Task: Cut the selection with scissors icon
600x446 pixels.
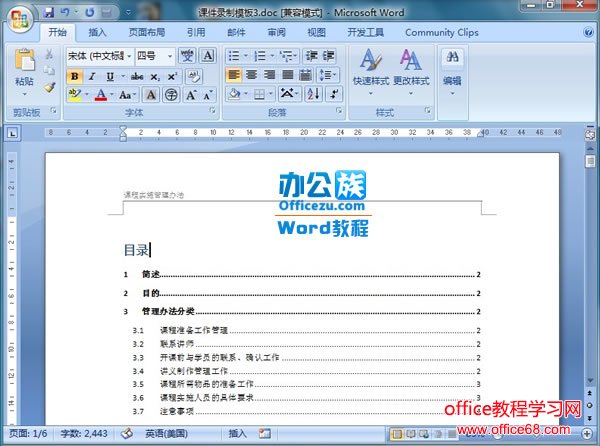Action: pyautogui.click(x=49, y=54)
